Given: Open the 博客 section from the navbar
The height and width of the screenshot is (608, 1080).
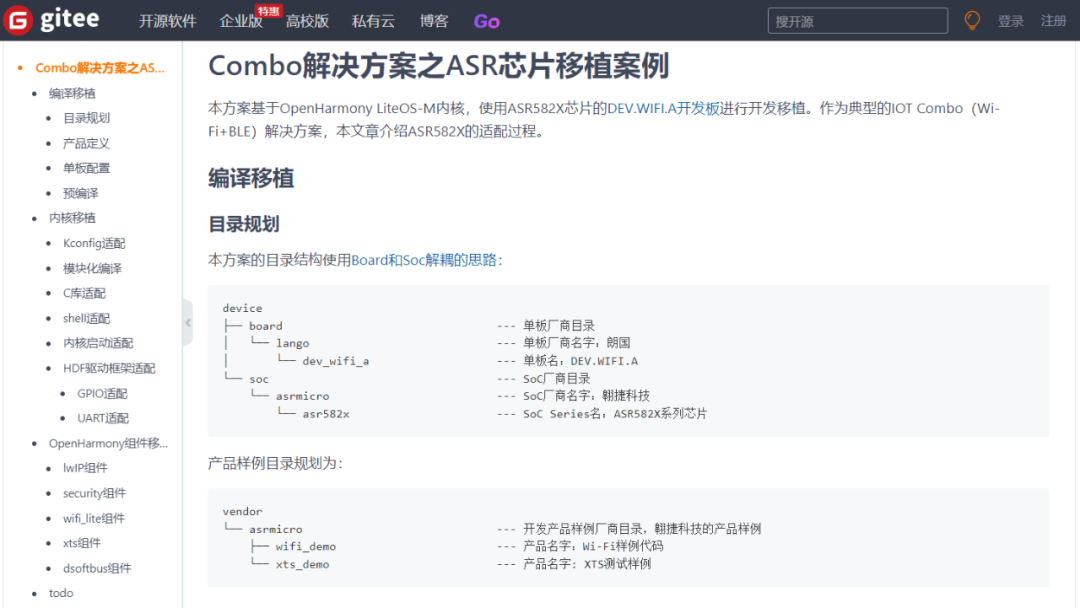Looking at the screenshot, I should click(x=433, y=20).
